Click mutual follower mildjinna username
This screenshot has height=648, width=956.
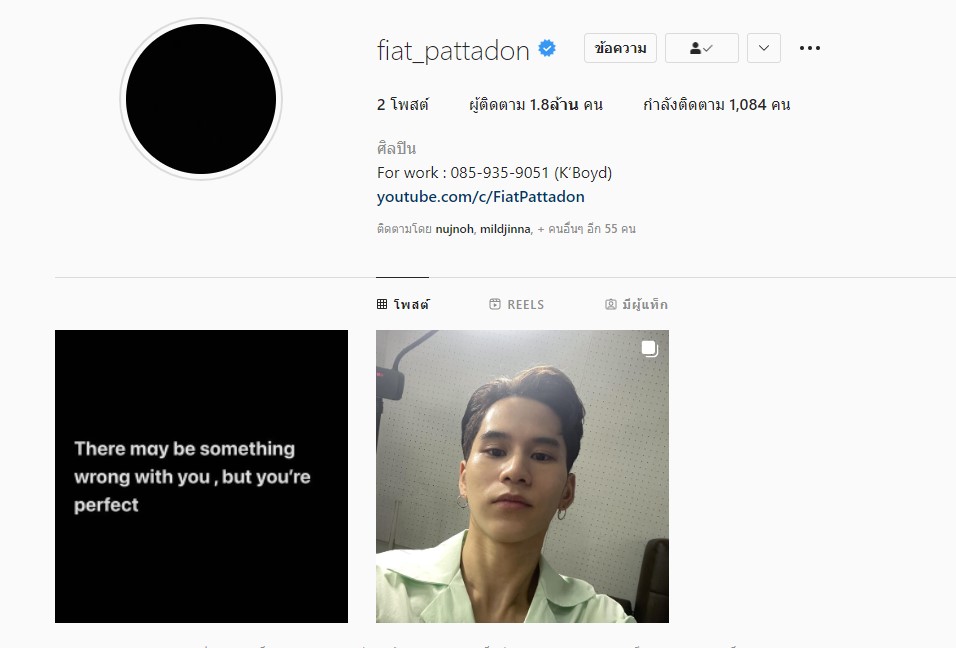click(x=505, y=229)
